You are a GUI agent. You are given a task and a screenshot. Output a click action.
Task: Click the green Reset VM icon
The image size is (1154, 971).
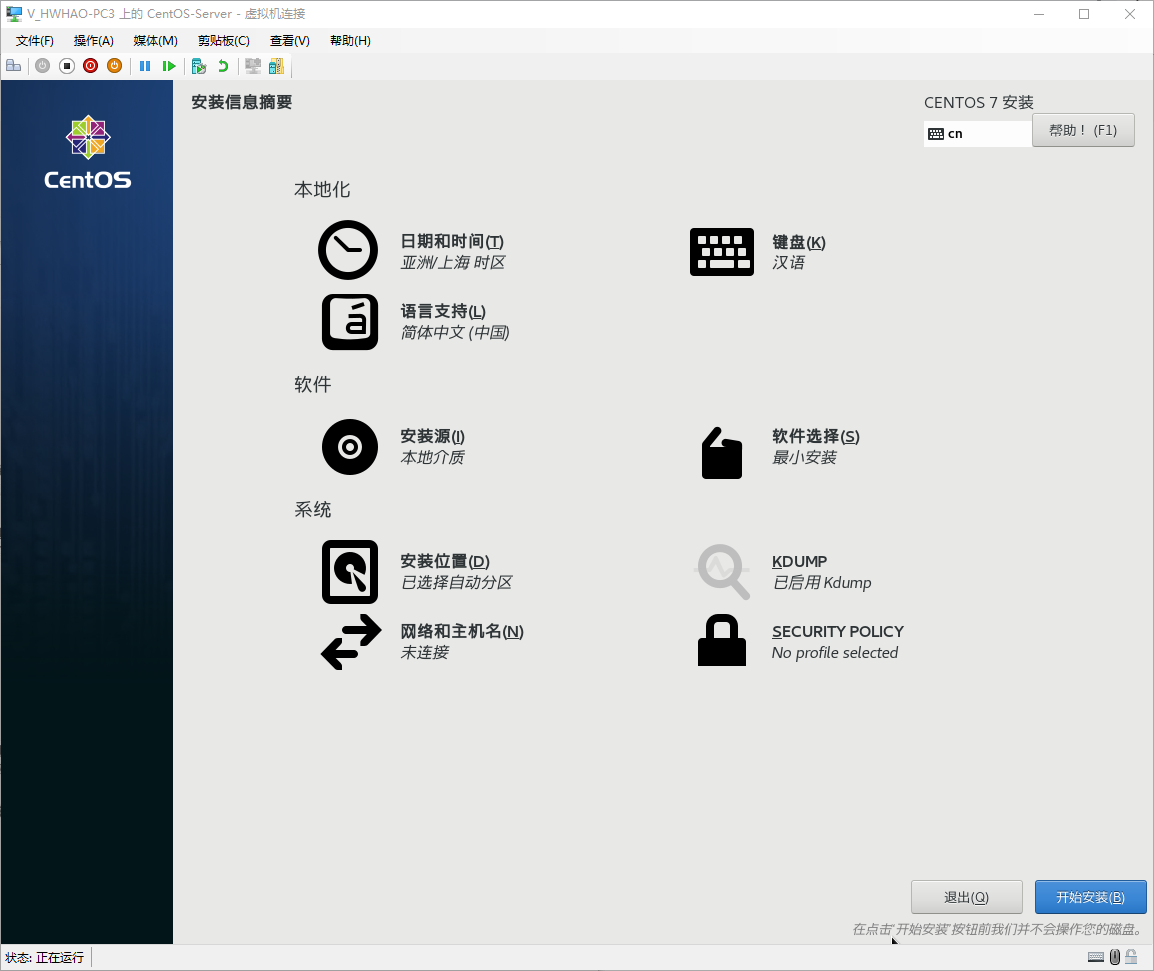point(169,66)
